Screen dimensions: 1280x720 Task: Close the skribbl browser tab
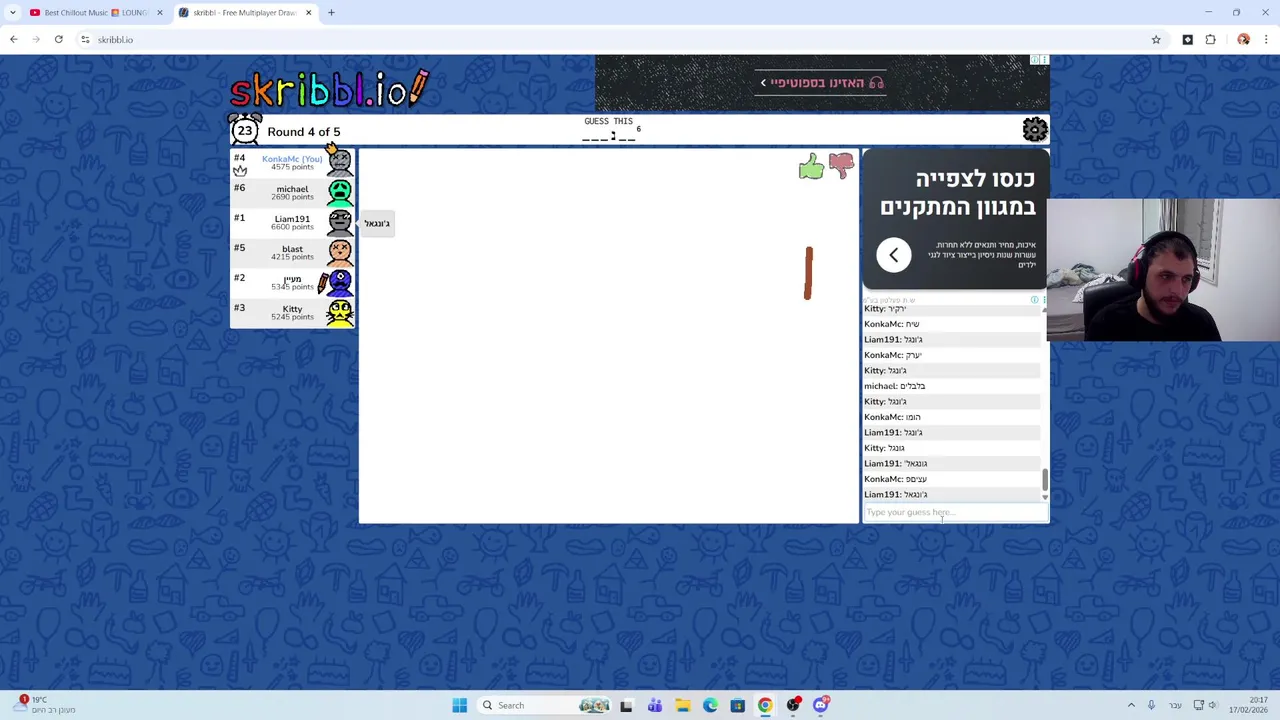308,13
